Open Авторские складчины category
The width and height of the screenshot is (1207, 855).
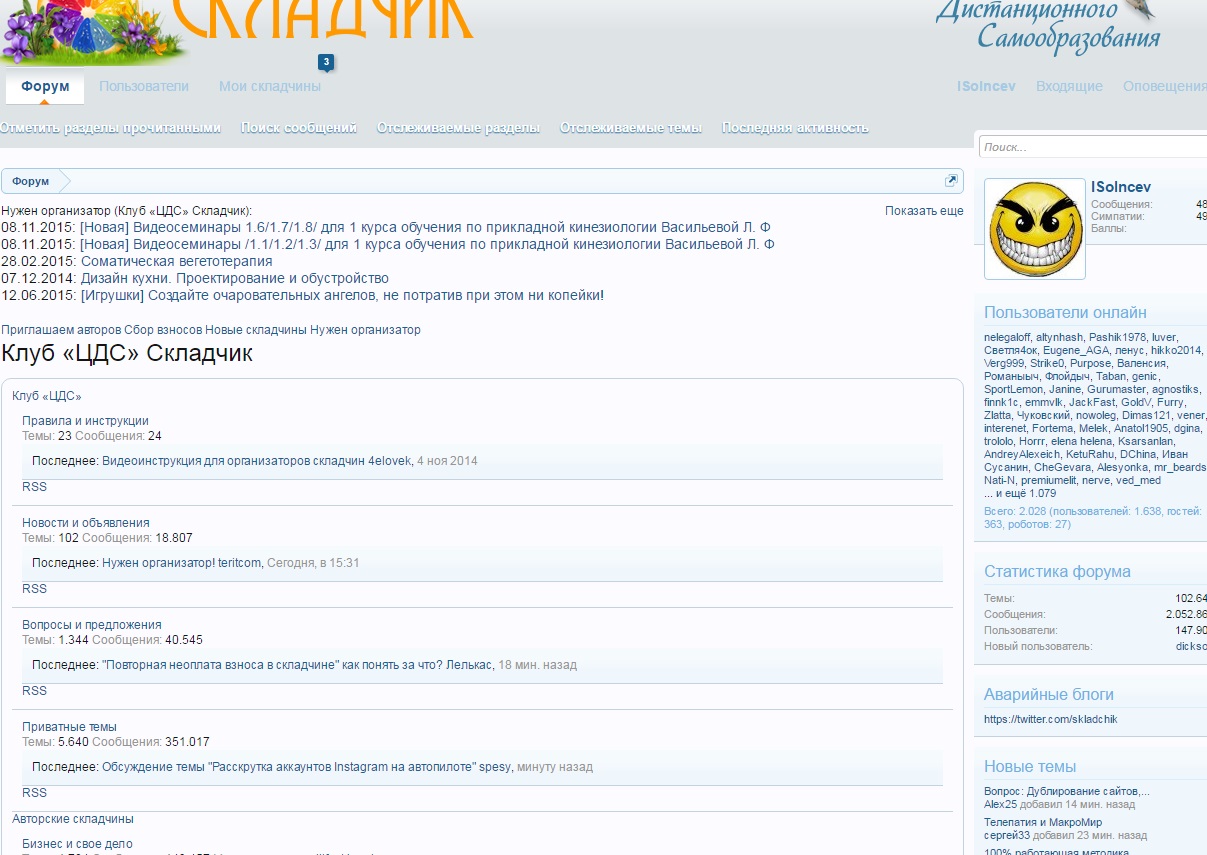(x=73, y=819)
